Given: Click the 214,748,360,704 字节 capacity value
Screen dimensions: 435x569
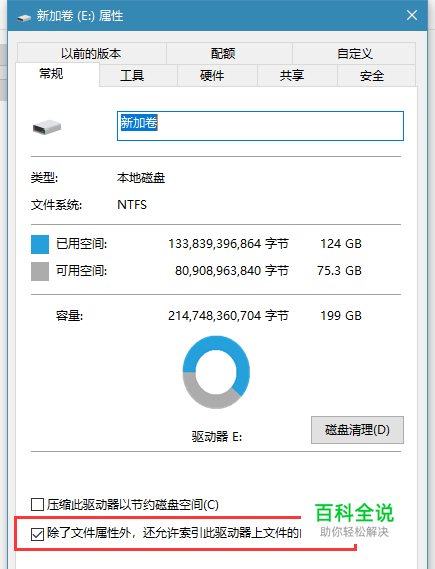Looking at the screenshot, I should (228, 316).
